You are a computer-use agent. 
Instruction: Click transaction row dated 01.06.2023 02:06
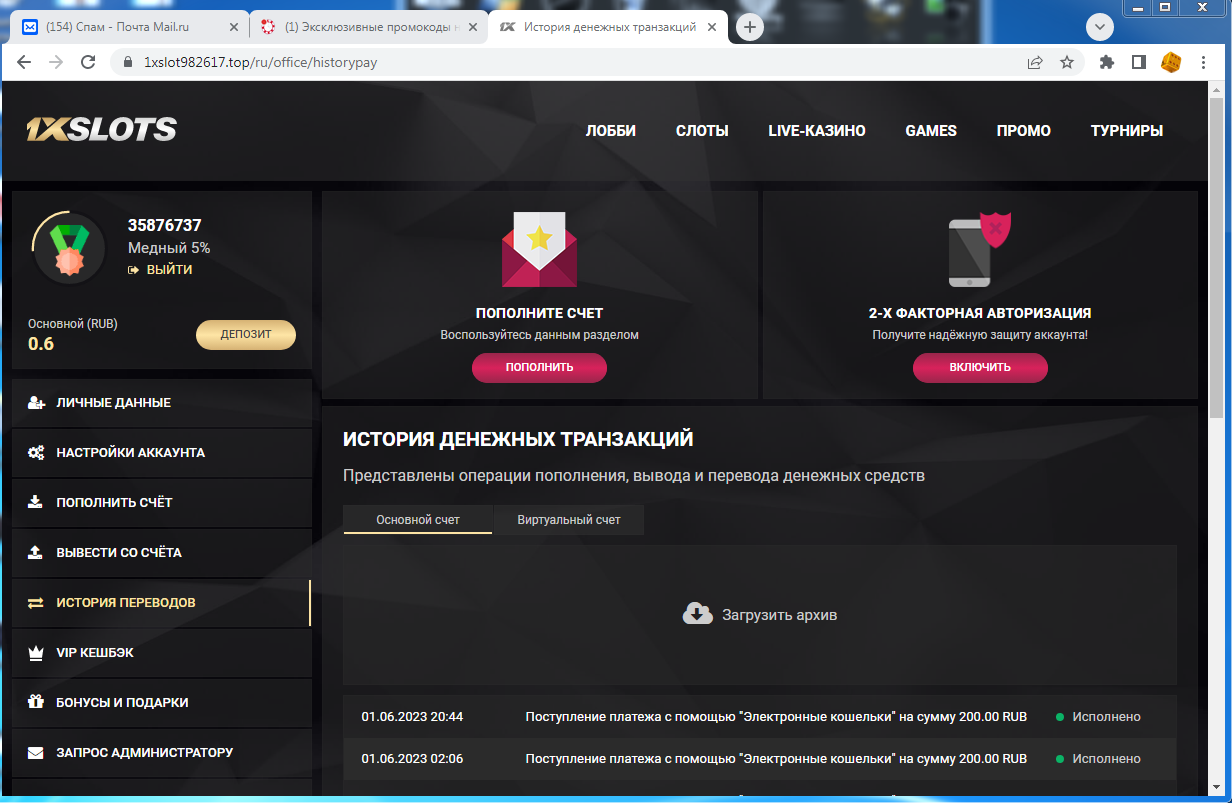click(x=760, y=759)
